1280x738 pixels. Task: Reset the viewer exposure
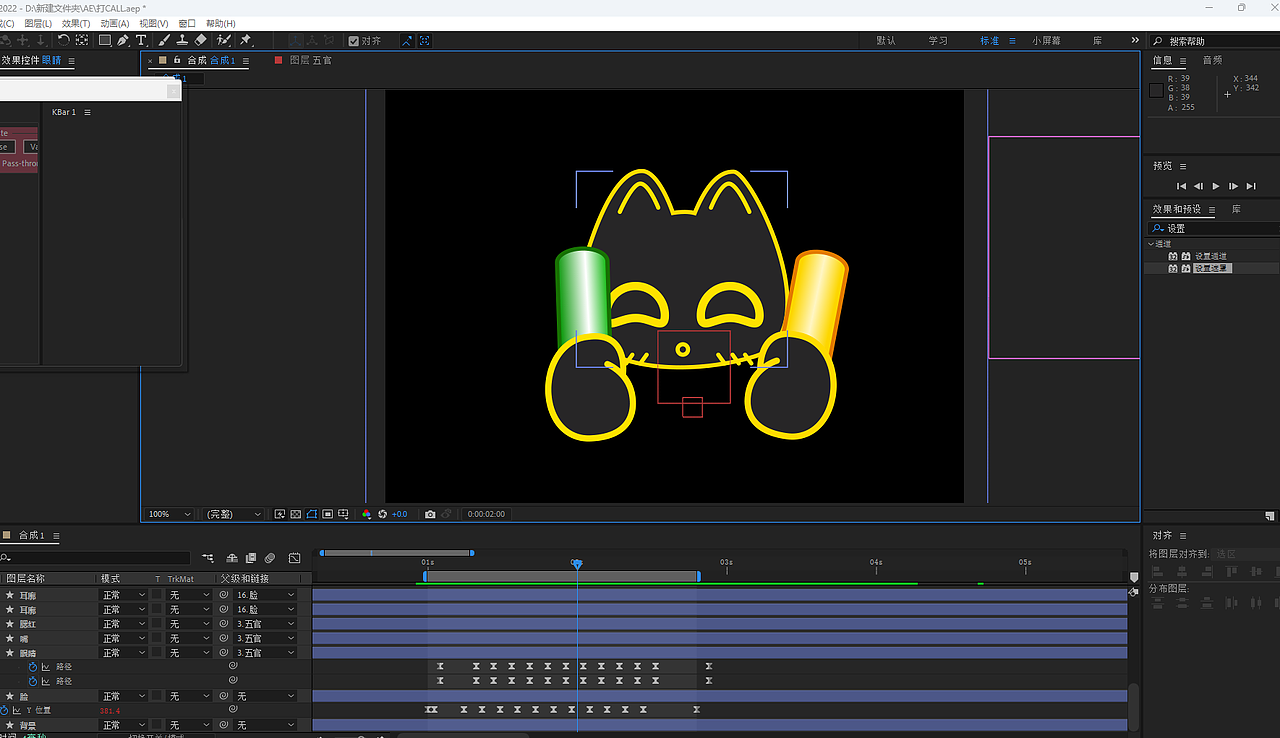[x=382, y=514]
